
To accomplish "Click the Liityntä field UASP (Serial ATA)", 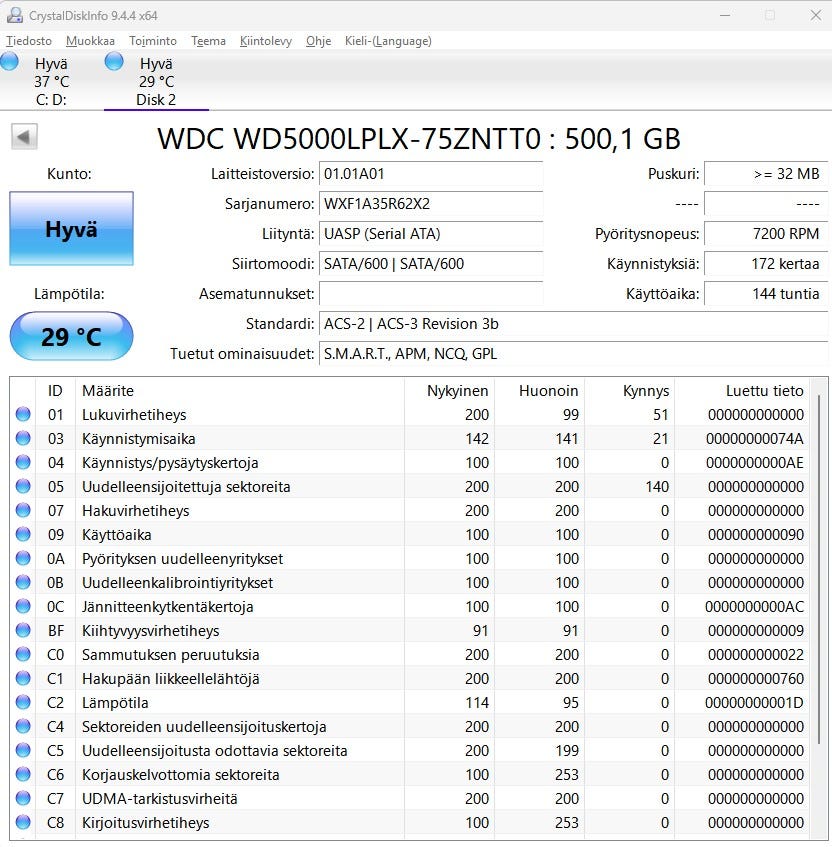I will pos(431,234).
